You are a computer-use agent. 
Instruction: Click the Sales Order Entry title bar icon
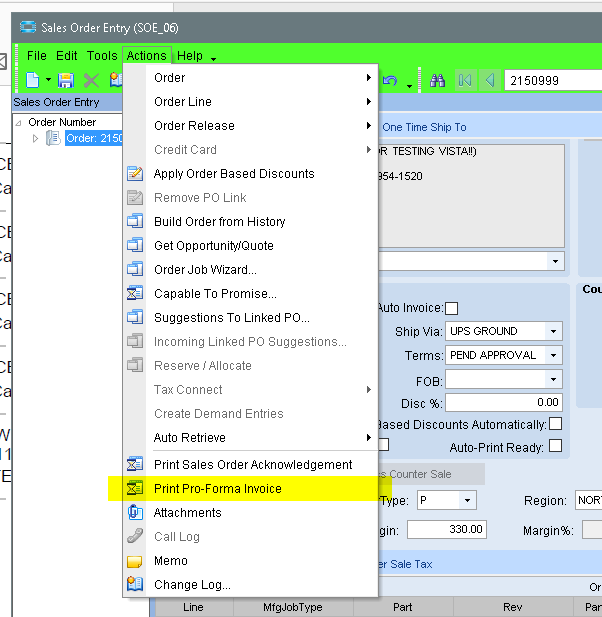pyautogui.click(x=28, y=27)
